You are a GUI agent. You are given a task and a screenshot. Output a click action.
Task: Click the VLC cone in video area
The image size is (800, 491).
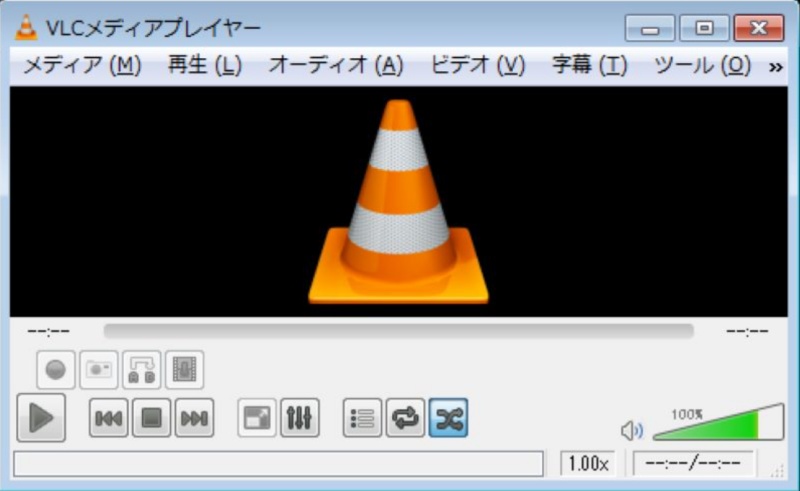click(398, 202)
